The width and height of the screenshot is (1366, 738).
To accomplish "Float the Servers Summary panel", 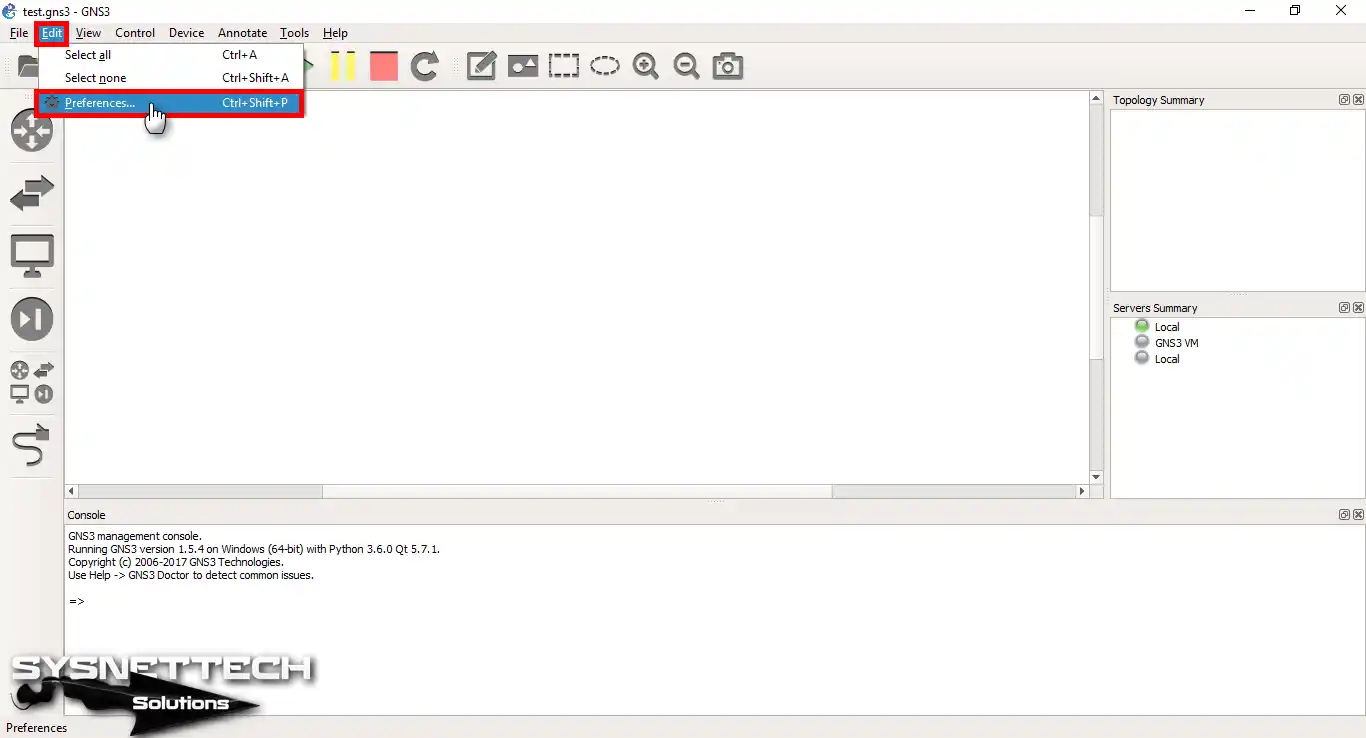I will [1345, 308].
